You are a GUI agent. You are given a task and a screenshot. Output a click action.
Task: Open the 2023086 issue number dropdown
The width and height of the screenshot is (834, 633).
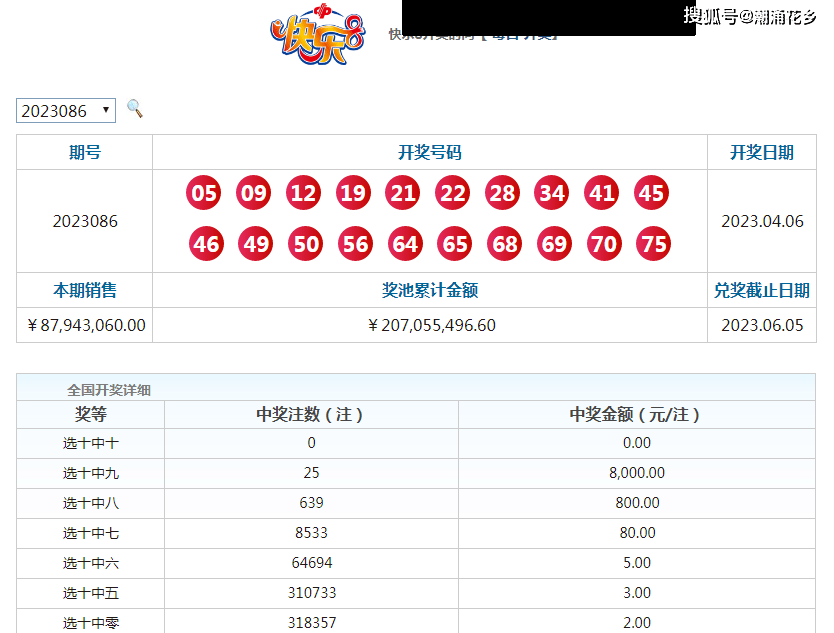pyautogui.click(x=66, y=111)
